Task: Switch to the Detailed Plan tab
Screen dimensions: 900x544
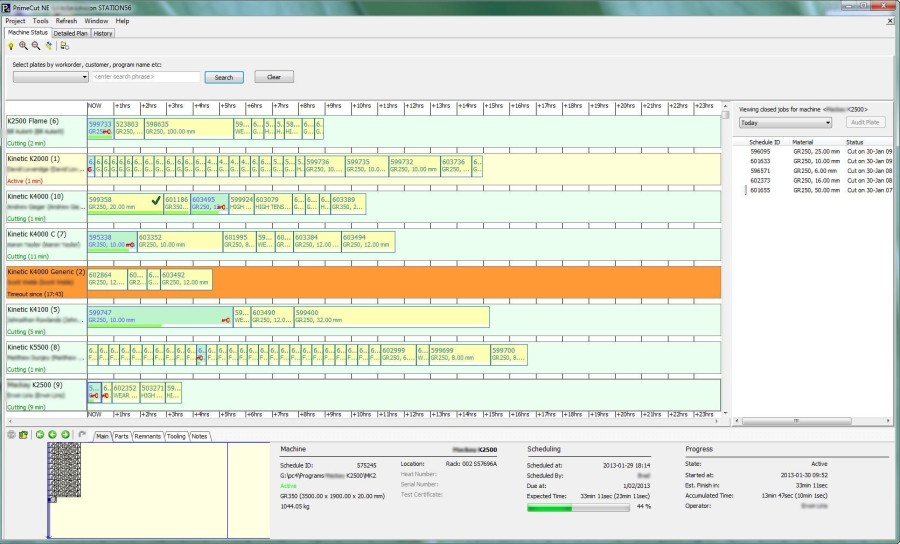Action: 71,33
